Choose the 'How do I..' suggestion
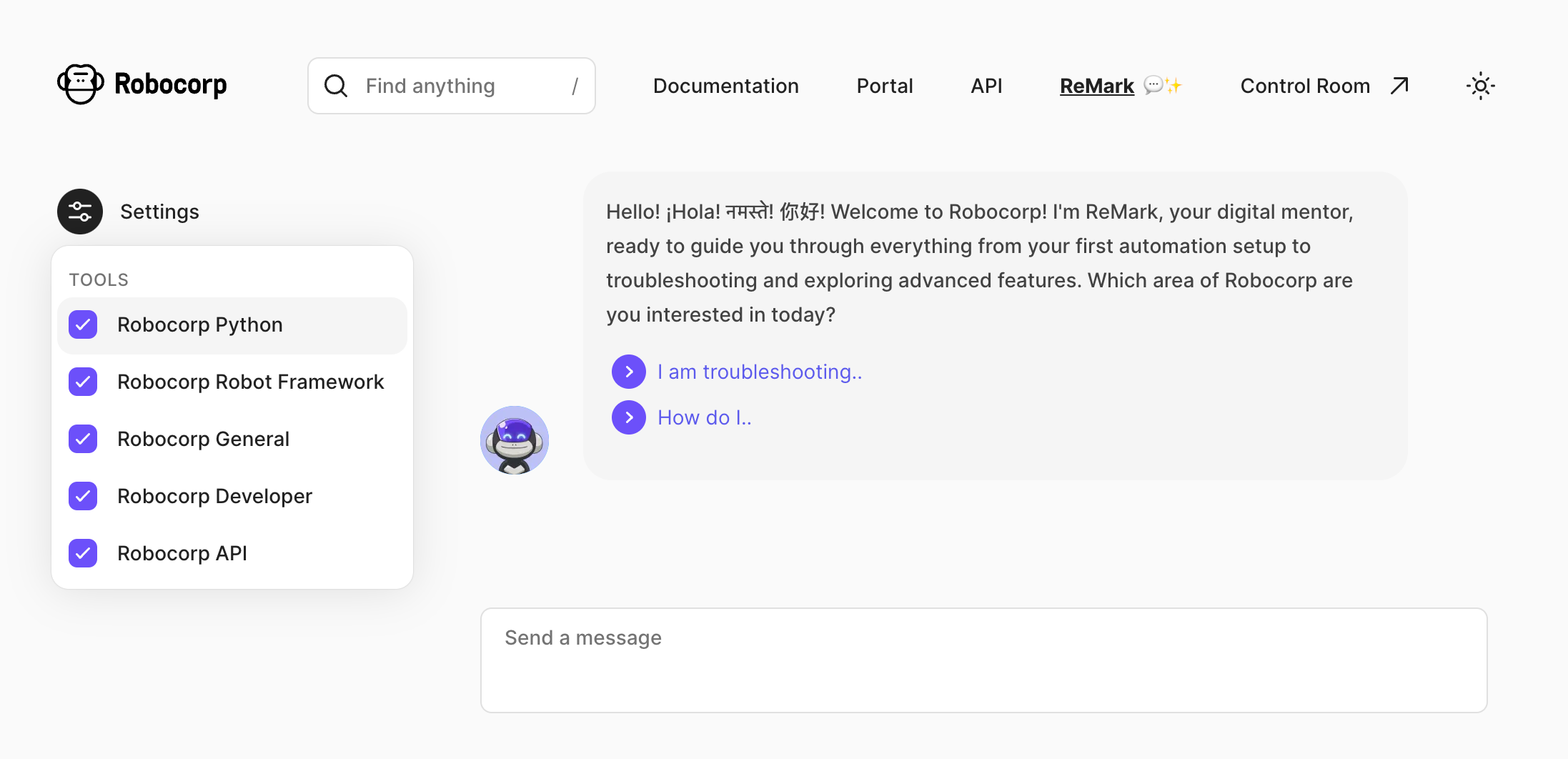Screen dimensions: 1568x759 click(x=705, y=417)
